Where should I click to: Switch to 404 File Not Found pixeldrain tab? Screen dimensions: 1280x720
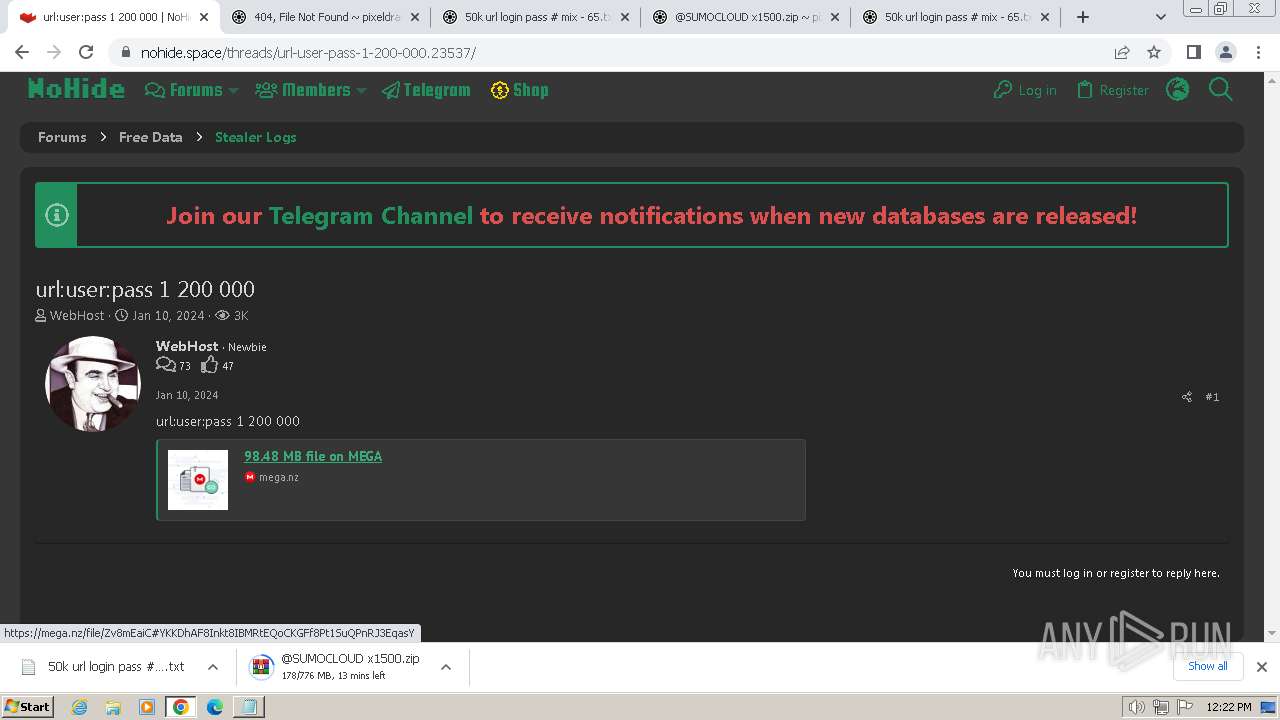325,17
